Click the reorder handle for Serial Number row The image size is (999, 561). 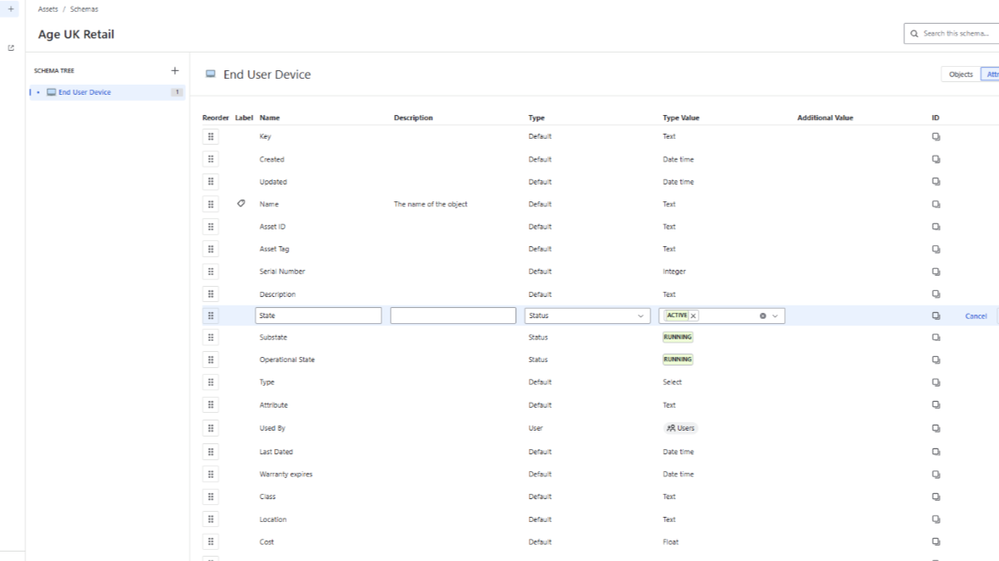tap(211, 271)
